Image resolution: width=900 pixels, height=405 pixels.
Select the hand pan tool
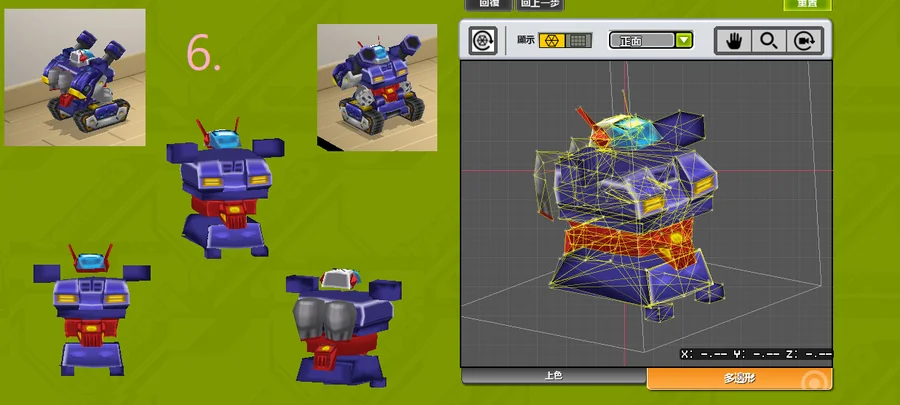pos(733,41)
